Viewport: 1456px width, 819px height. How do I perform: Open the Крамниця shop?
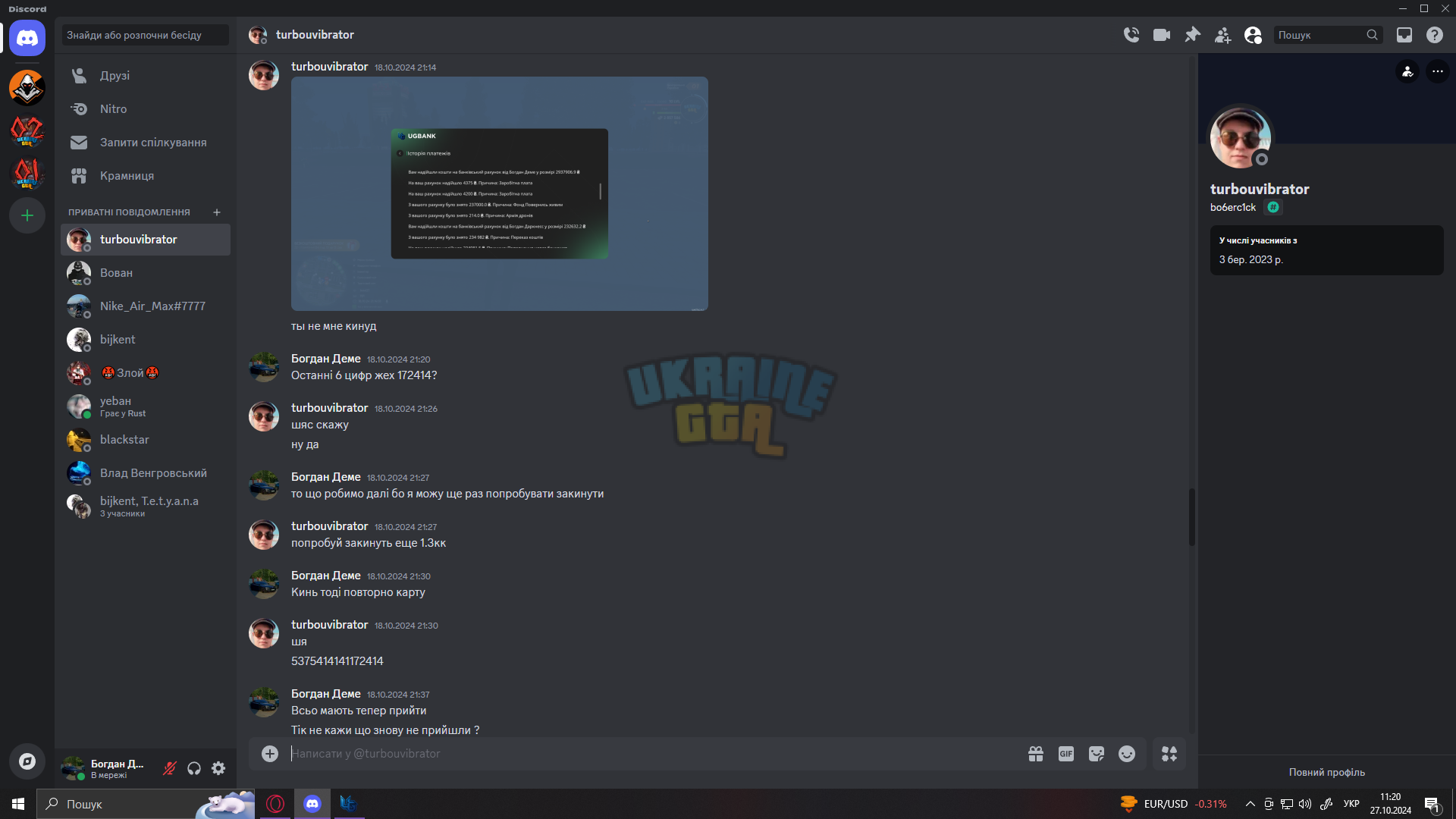pyautogui.click(x=146, y=176)
